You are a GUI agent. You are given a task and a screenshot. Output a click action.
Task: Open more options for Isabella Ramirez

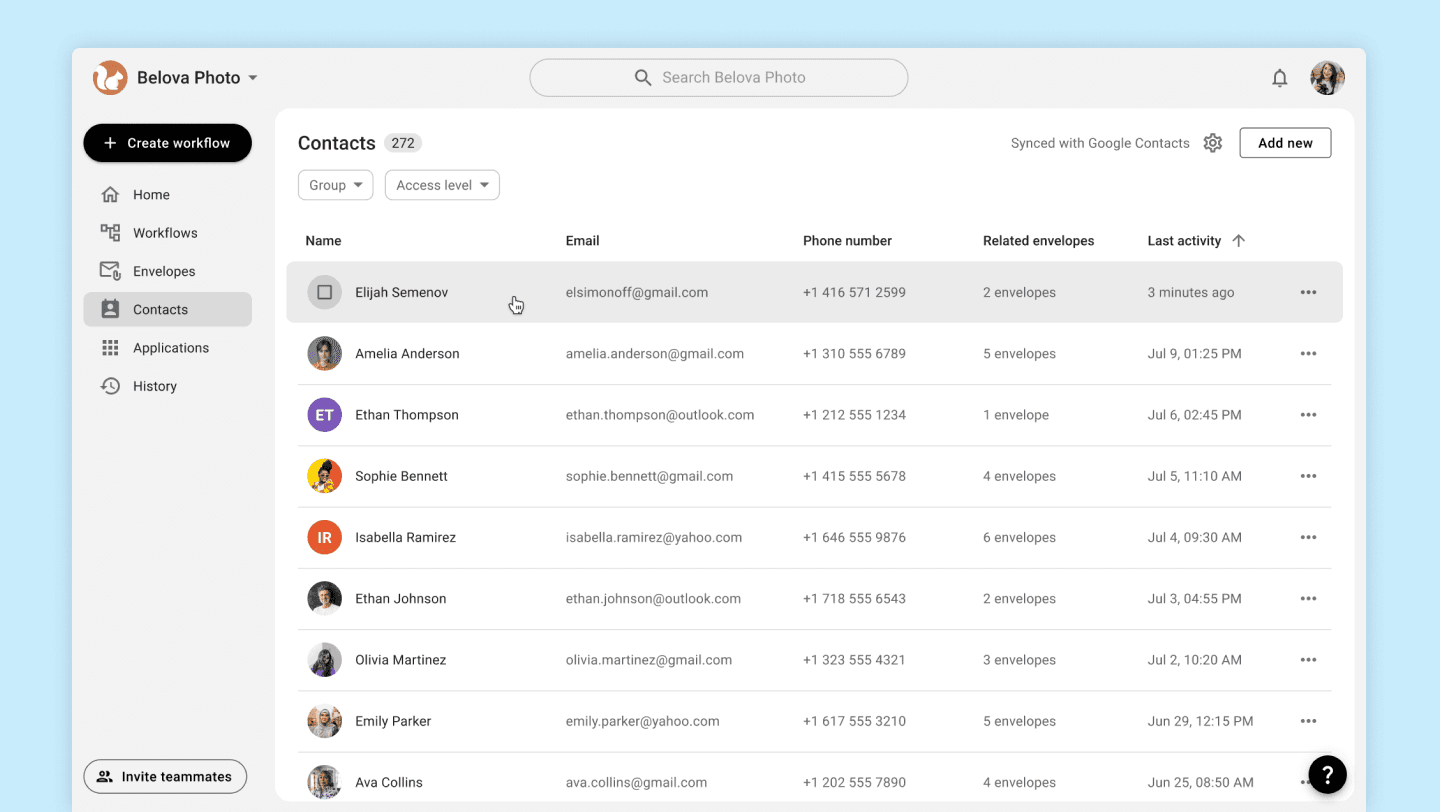coord(1308,537)
